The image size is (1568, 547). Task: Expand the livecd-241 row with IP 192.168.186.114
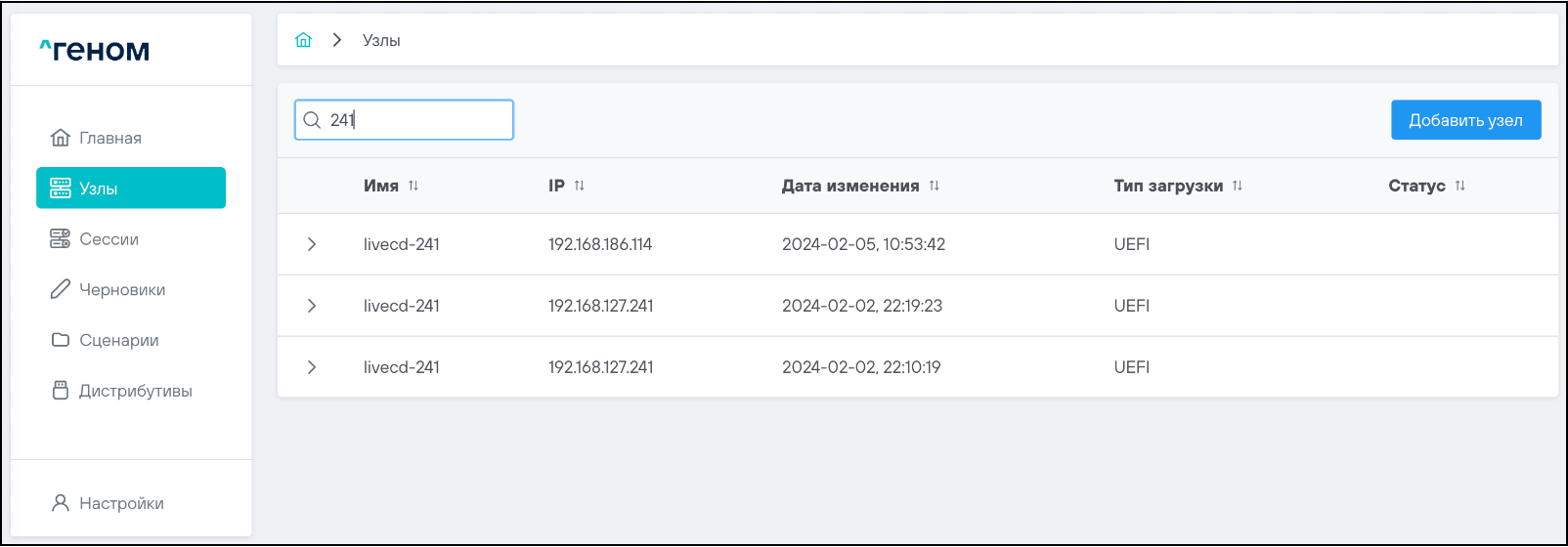coord(312,244)
